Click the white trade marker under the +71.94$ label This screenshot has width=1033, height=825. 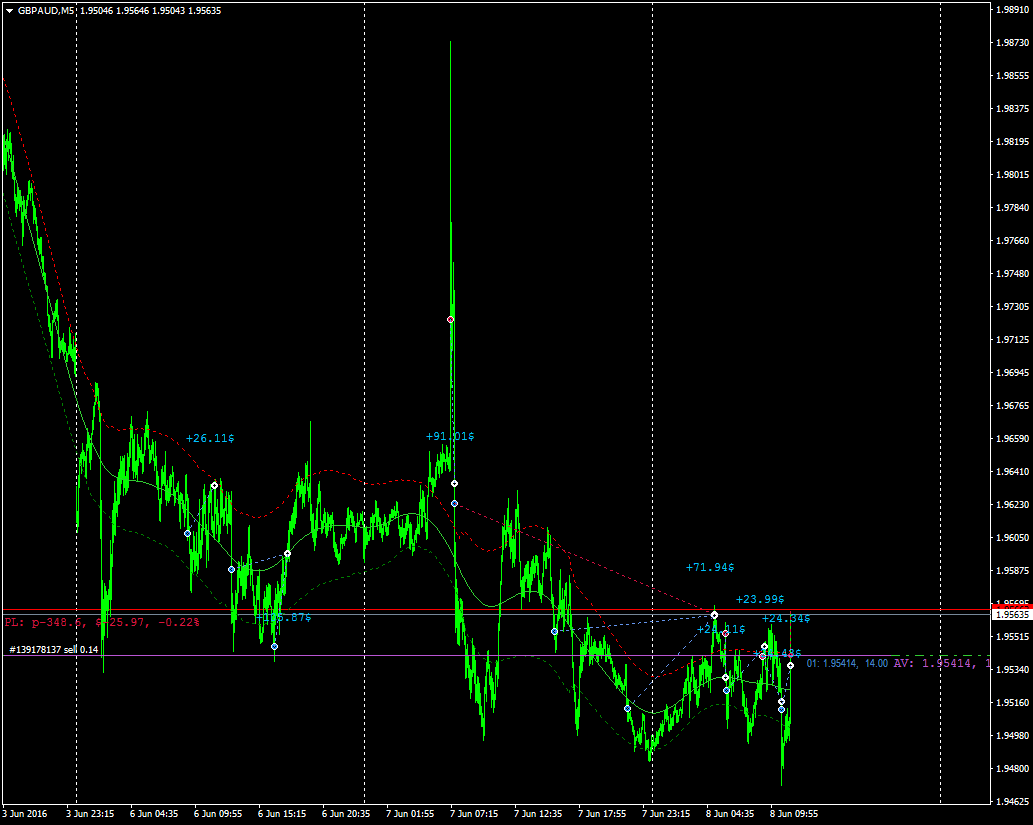click(x=714, y=615)
